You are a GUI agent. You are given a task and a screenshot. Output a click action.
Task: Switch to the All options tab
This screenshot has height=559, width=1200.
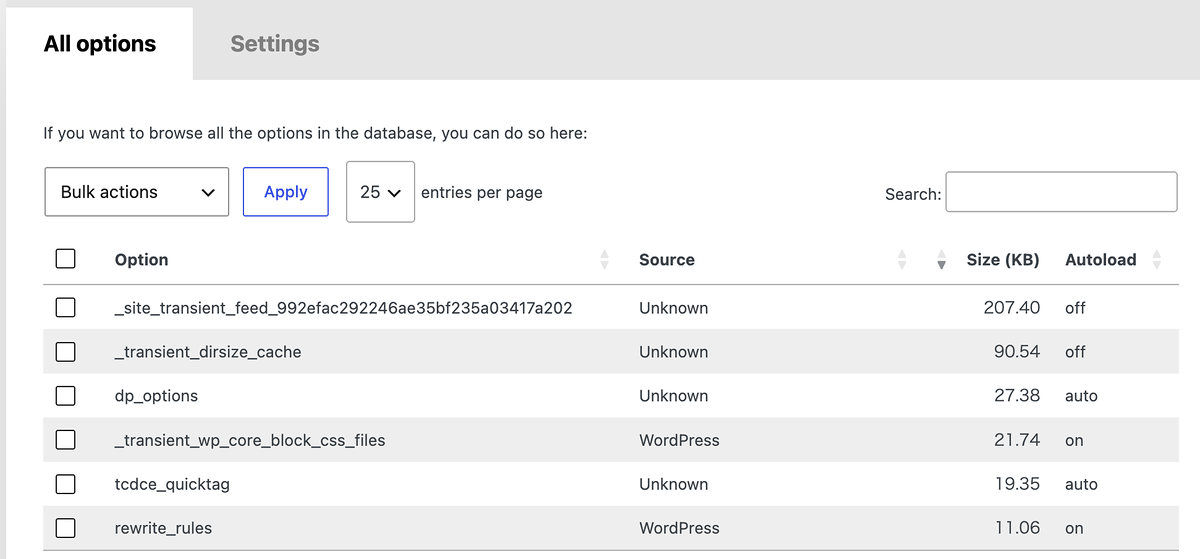coord(100,44)
